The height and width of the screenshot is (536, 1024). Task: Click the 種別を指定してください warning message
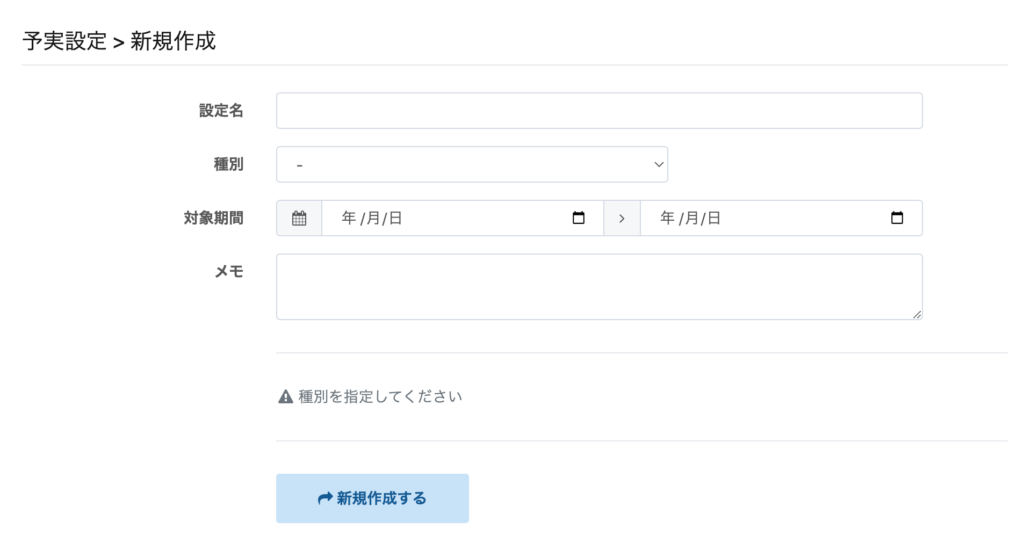(x=380, y=397)
